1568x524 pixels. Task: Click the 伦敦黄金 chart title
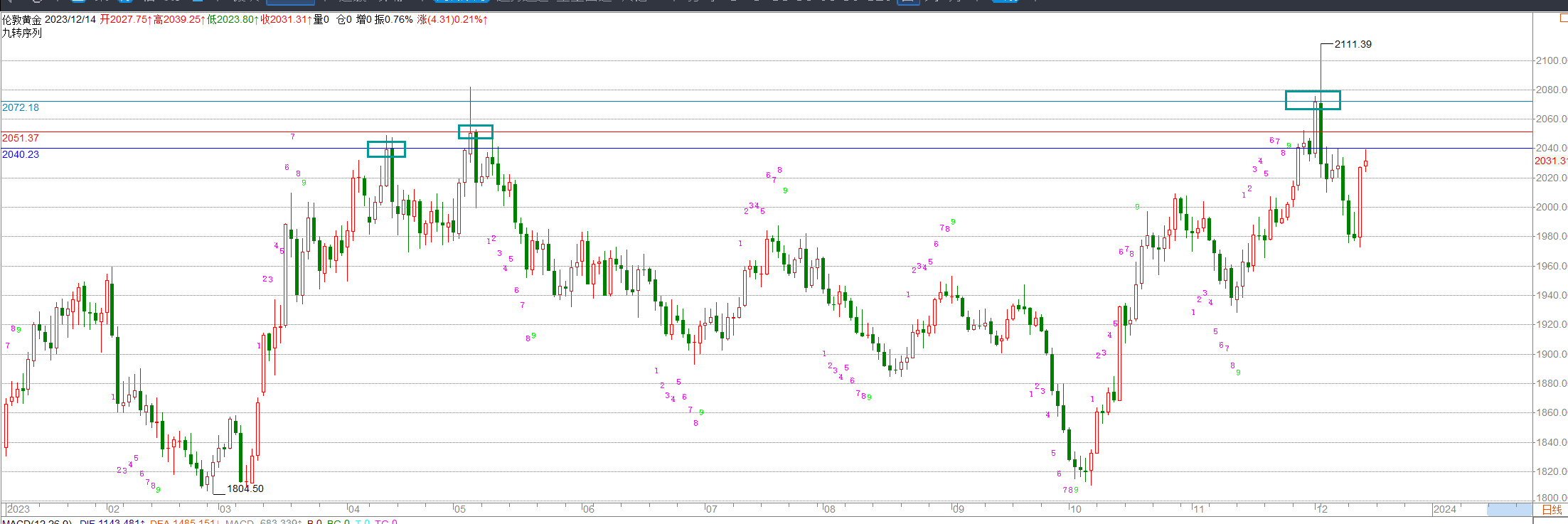[22, 19]
